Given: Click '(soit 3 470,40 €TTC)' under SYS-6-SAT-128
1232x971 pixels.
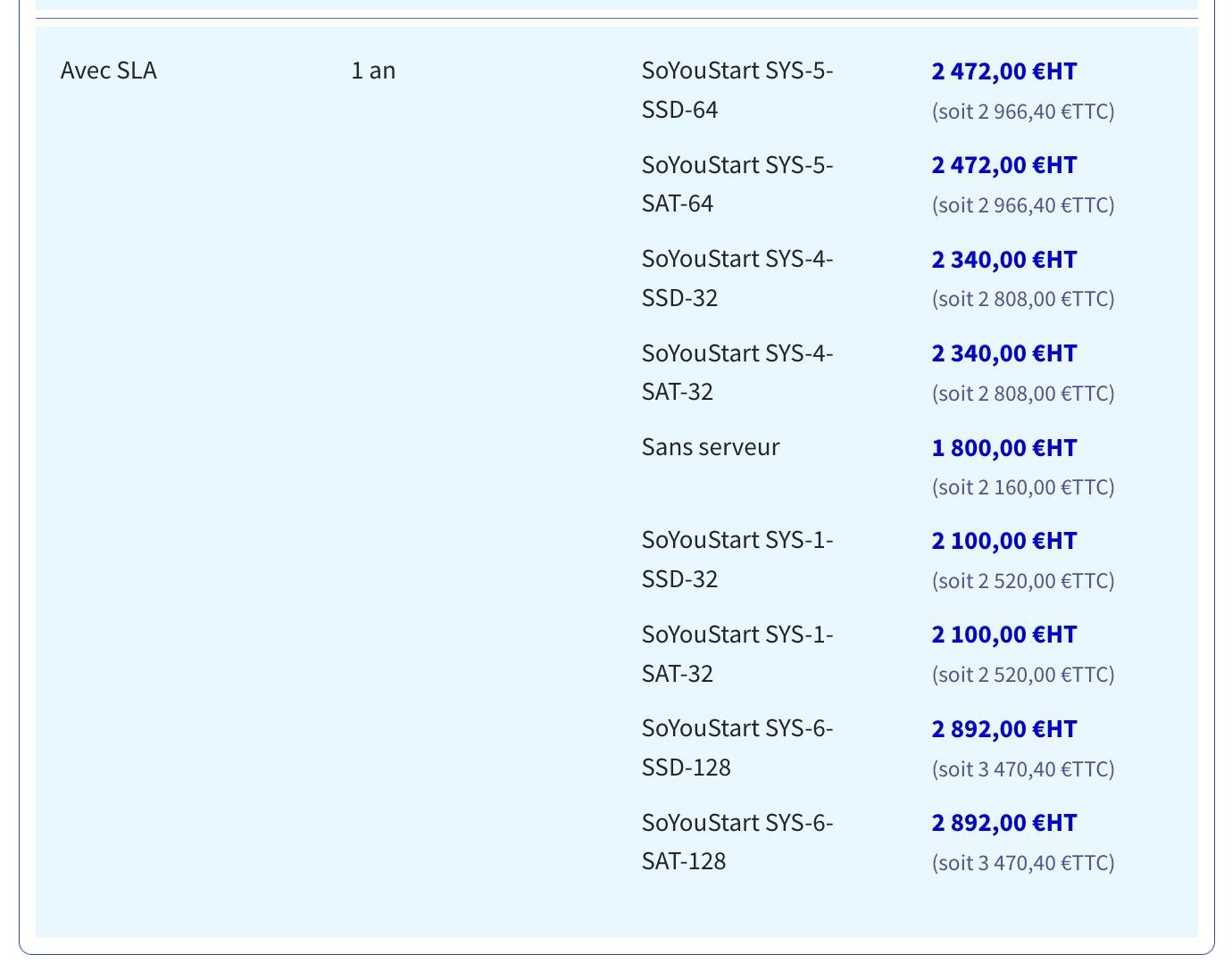Looking at the screenshot, I should point(1023,863).
